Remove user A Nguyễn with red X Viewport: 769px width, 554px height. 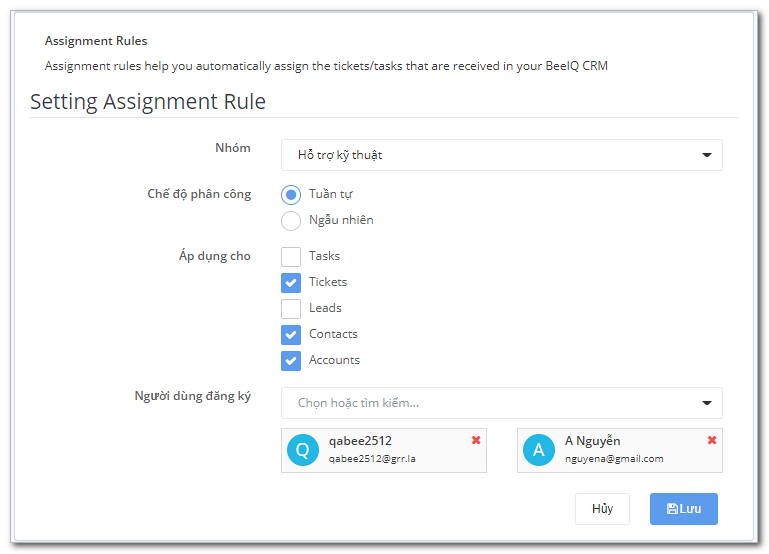coord(712,440)
